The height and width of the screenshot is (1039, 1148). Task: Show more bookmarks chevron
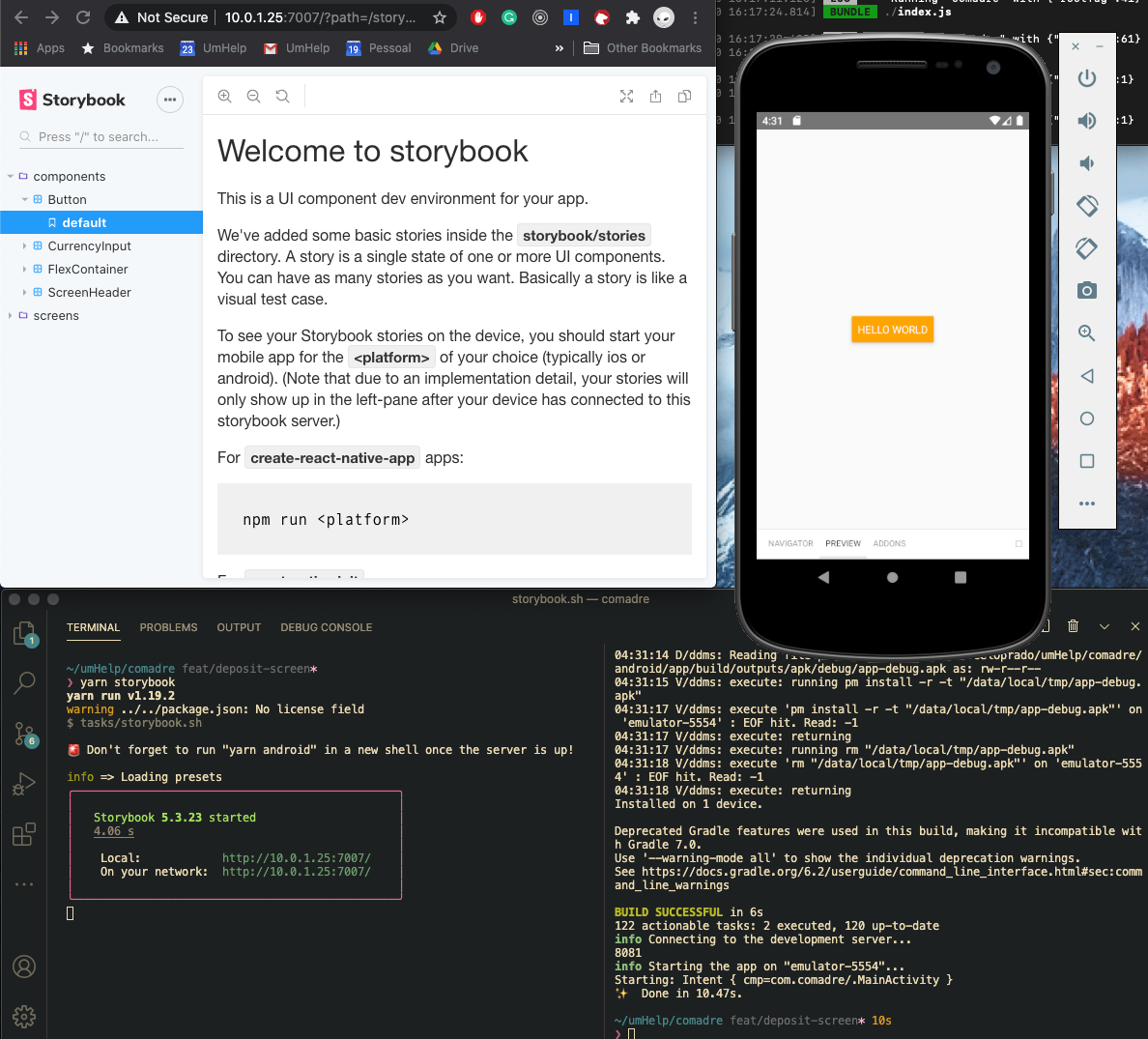(x=560, y=48)
